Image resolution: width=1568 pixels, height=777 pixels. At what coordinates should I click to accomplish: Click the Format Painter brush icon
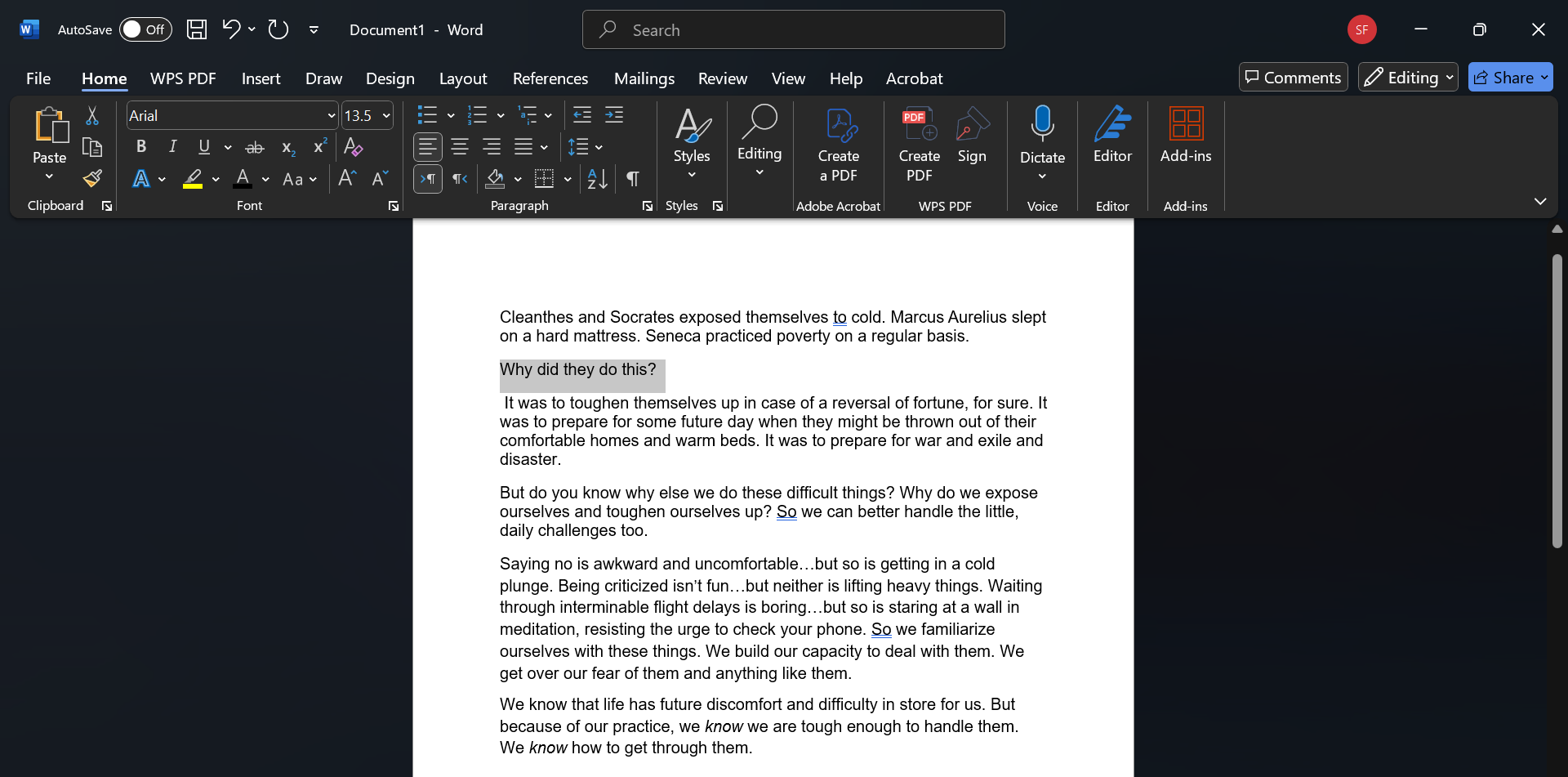click(x=92, y=178)
